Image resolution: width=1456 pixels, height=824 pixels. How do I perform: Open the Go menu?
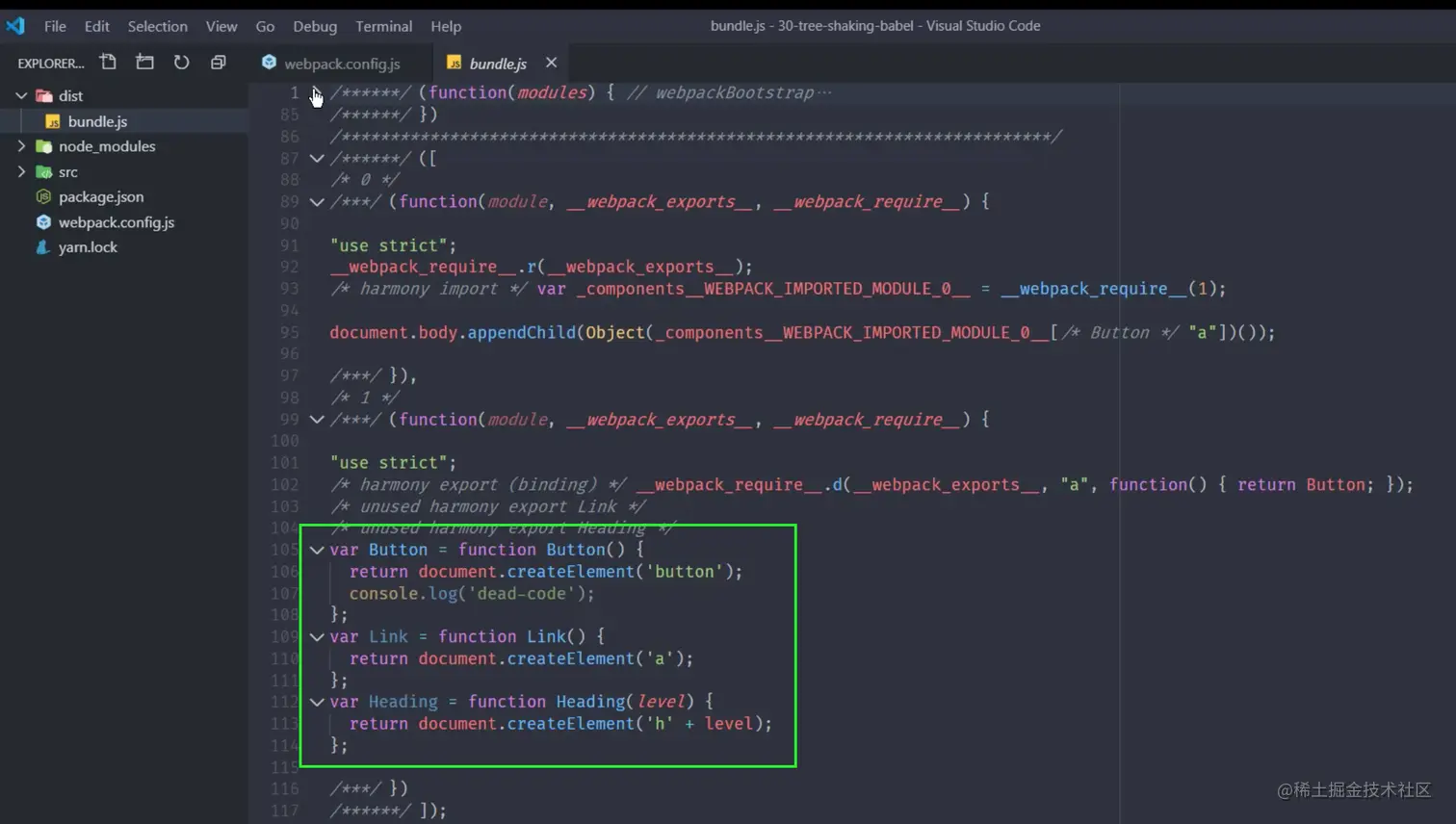pos(265,26)
